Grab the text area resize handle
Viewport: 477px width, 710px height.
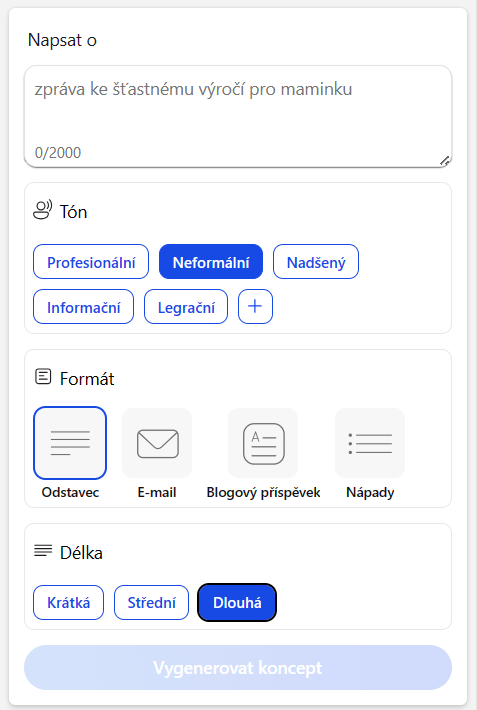(444, 161)
